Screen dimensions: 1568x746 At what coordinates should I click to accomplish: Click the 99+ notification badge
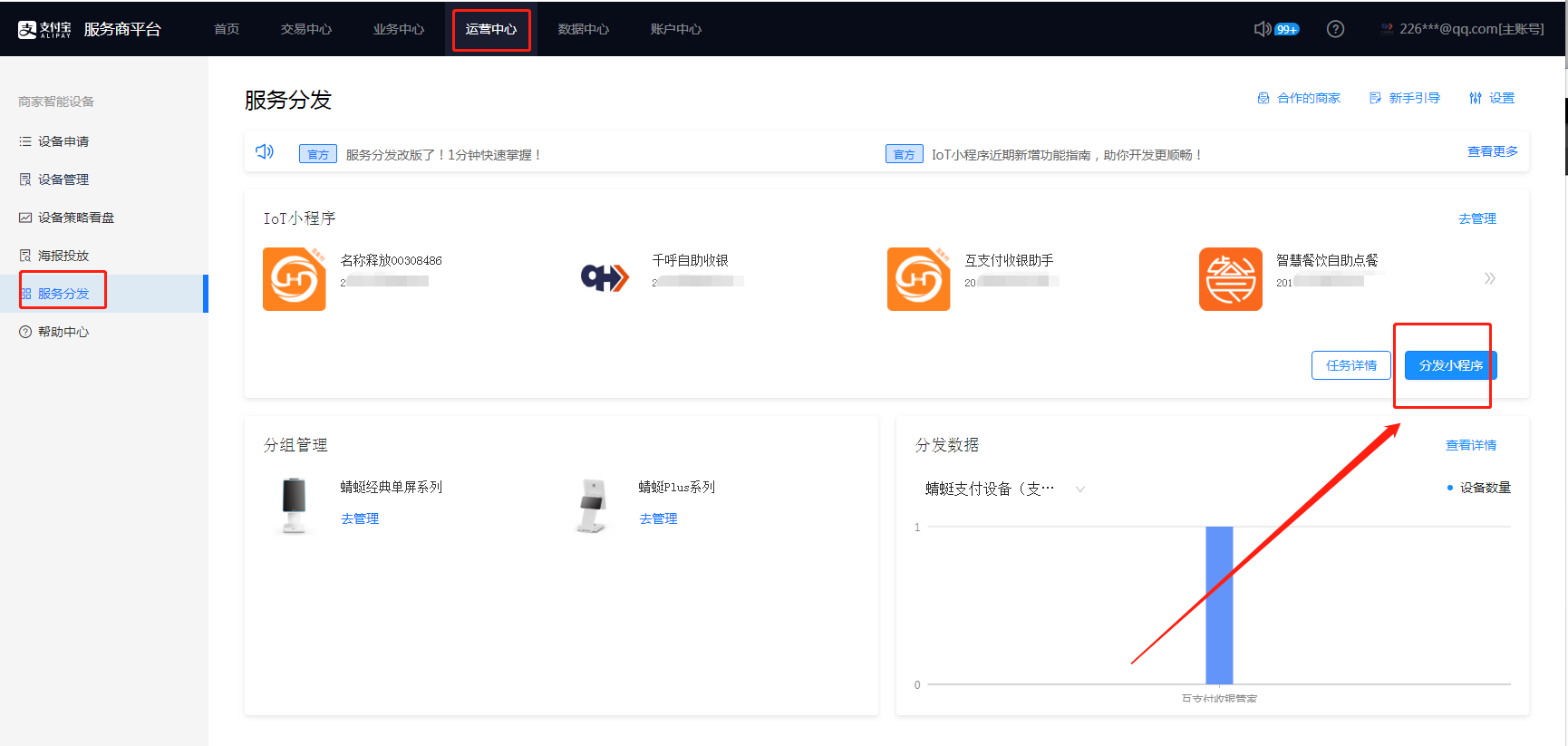(1287, 30)
